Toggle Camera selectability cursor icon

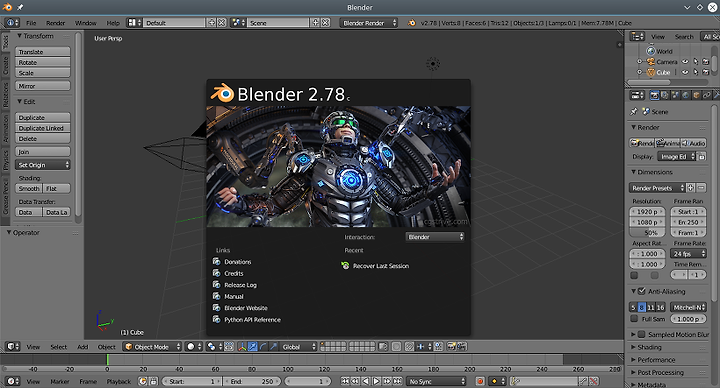pyautogui.click(x=696, y=62)
